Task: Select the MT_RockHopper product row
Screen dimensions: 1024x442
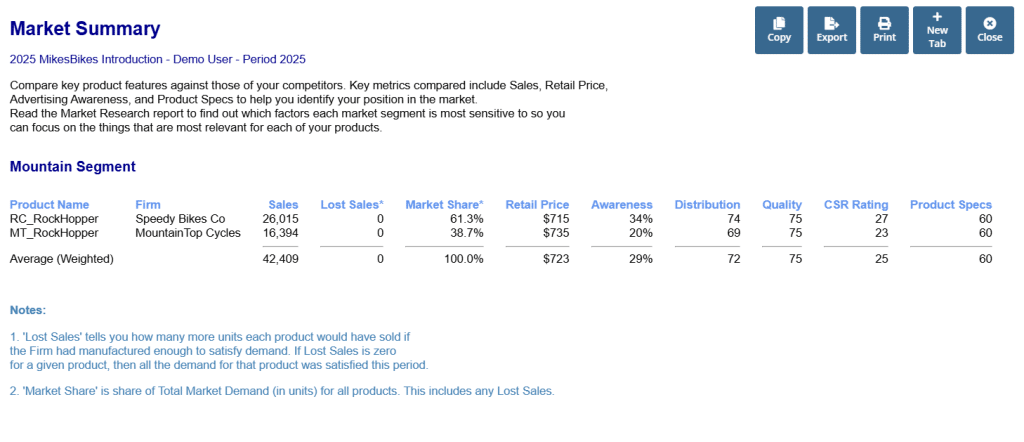Action: click(54, 233)
